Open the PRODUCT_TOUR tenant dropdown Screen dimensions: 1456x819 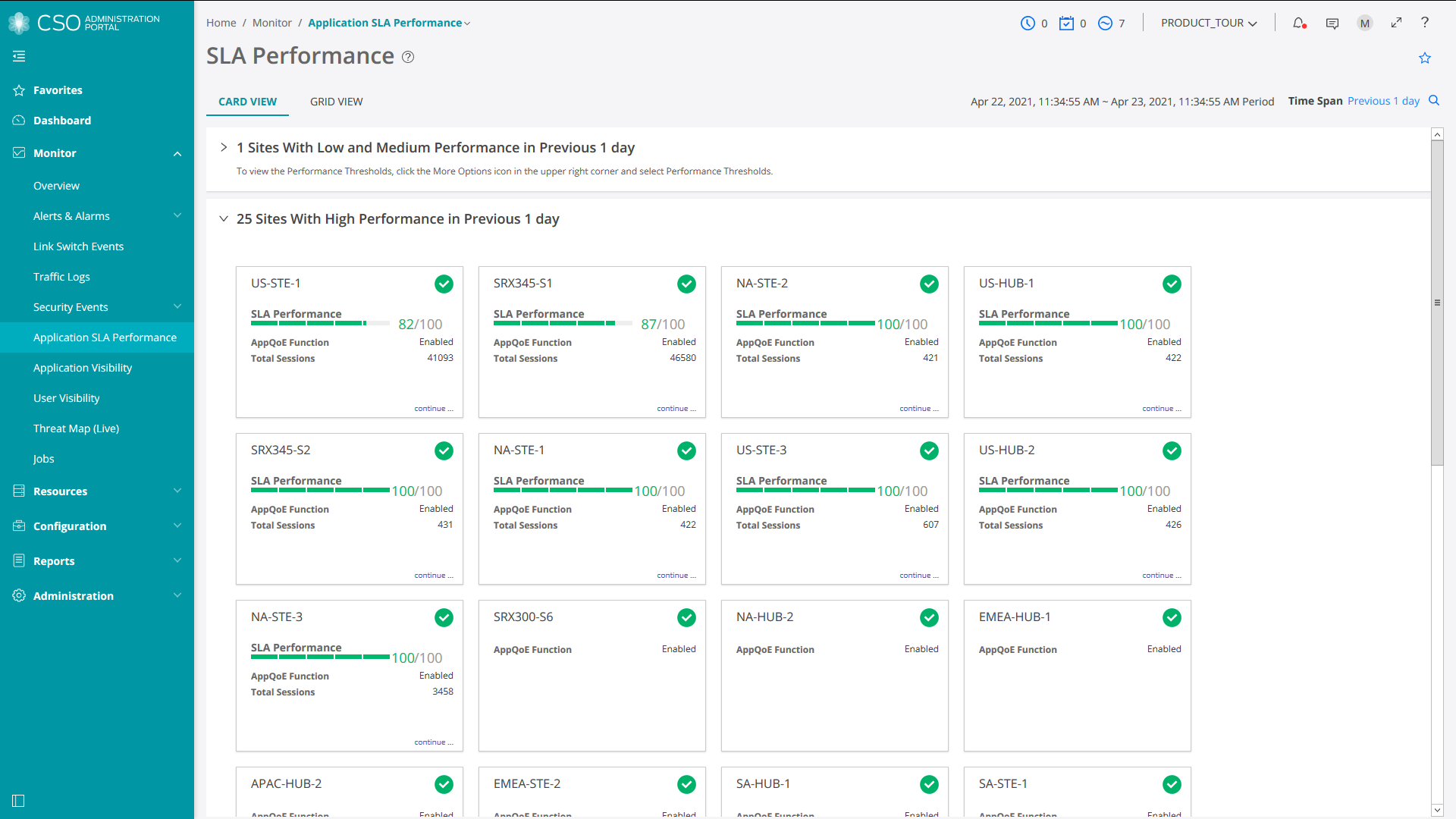1209,24
